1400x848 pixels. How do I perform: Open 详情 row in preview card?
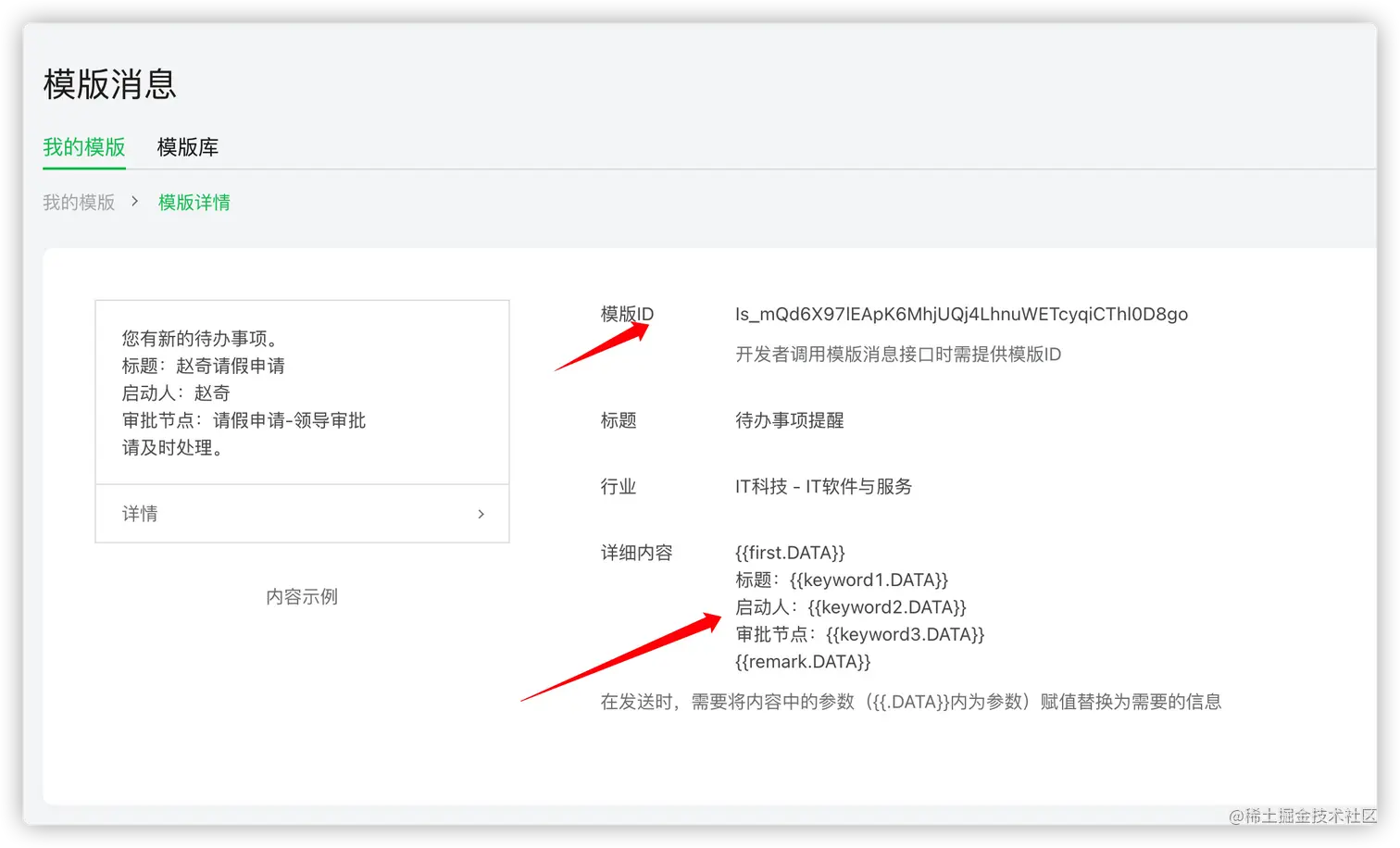302,513
